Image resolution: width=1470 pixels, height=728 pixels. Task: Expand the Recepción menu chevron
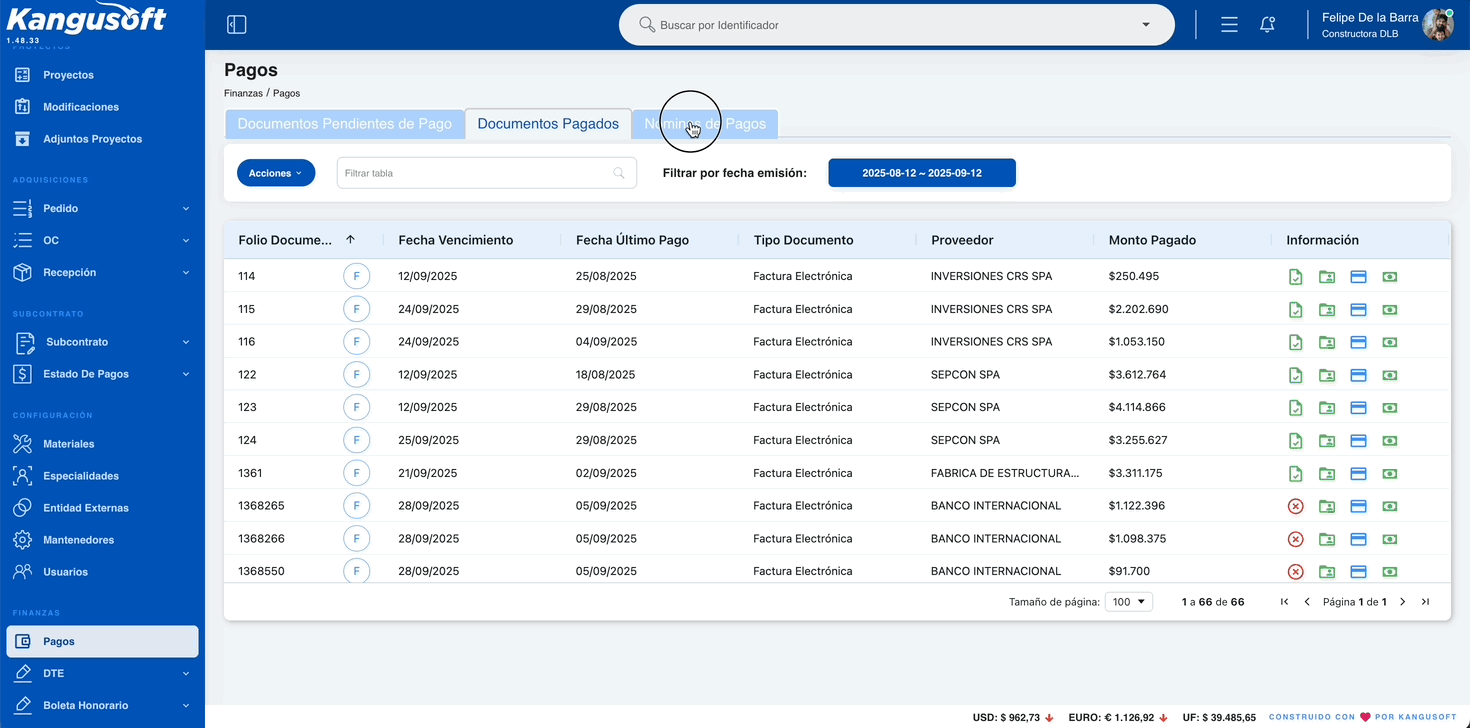coord(186,273)
